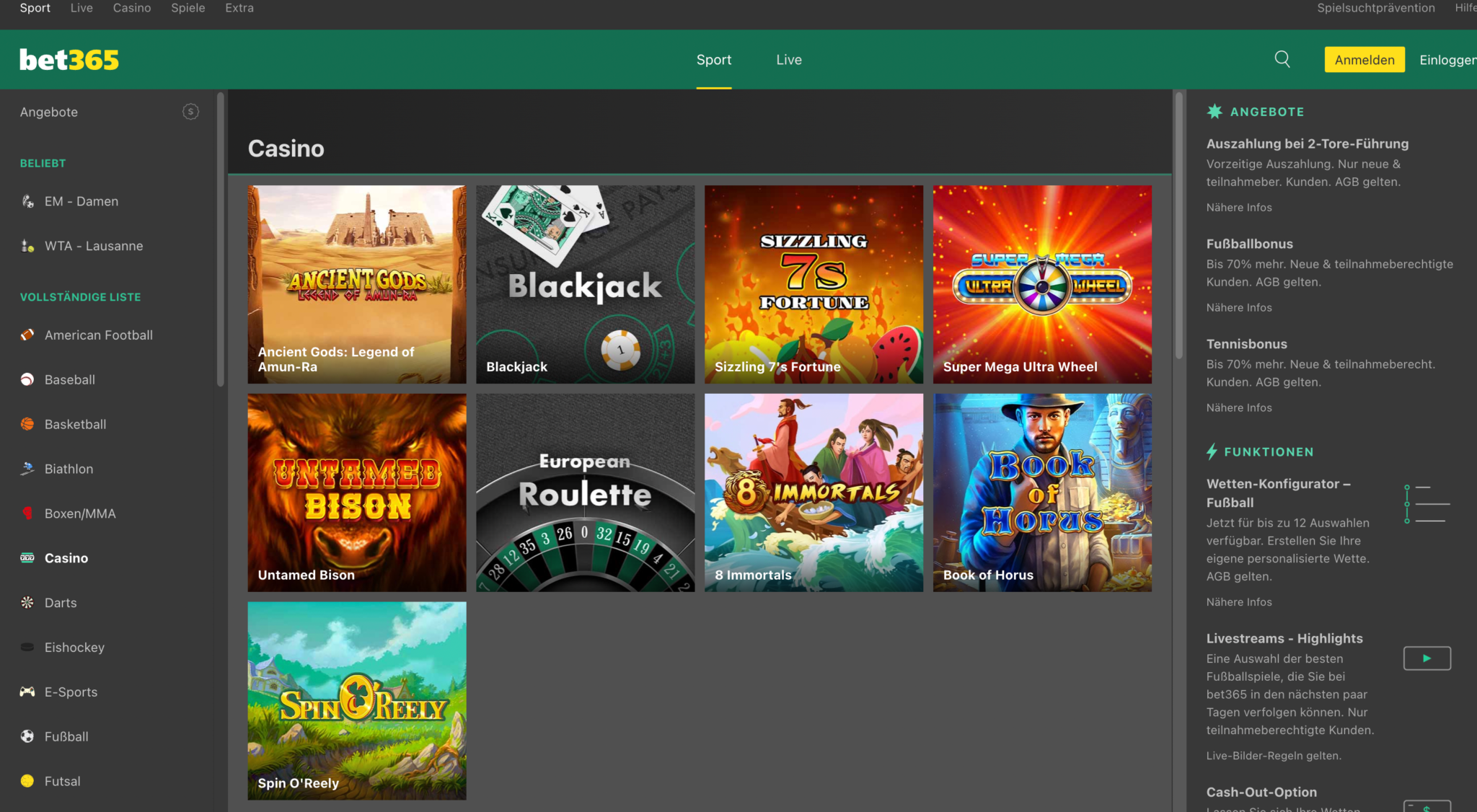Open the Blackjack game thumbnail

pyautogui.click(x=584, y=283)
